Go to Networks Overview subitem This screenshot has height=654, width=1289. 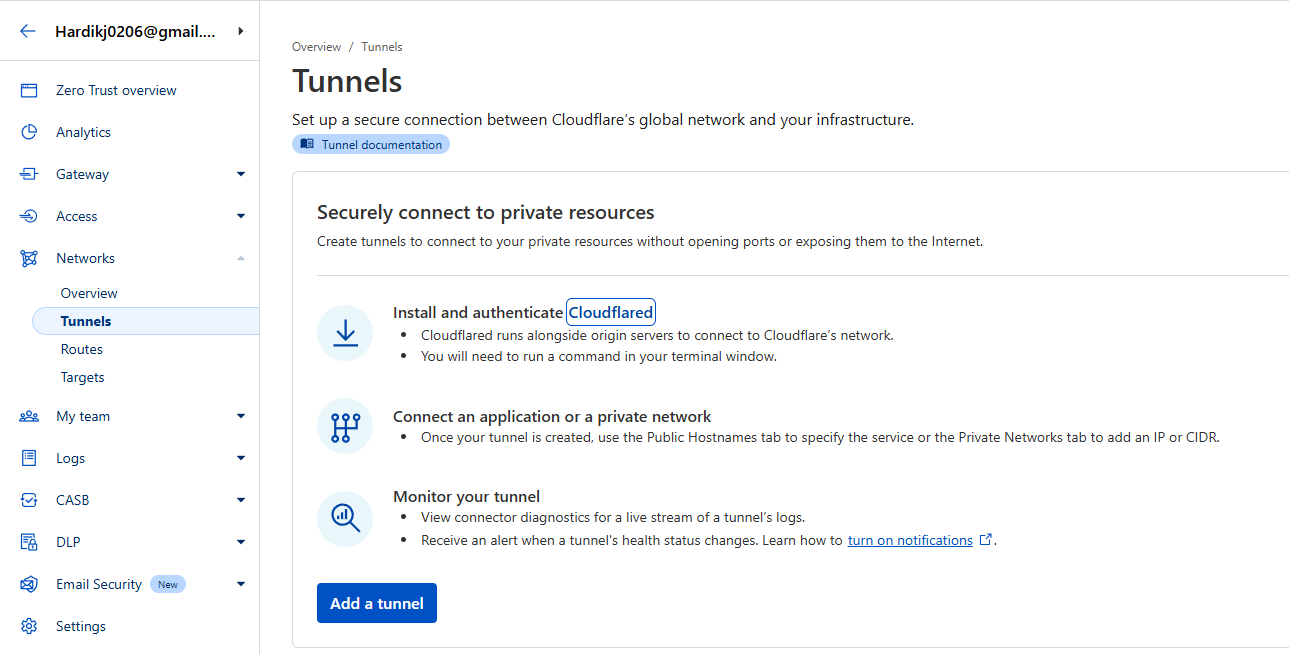pyautogui.click(x=89, y=293)
